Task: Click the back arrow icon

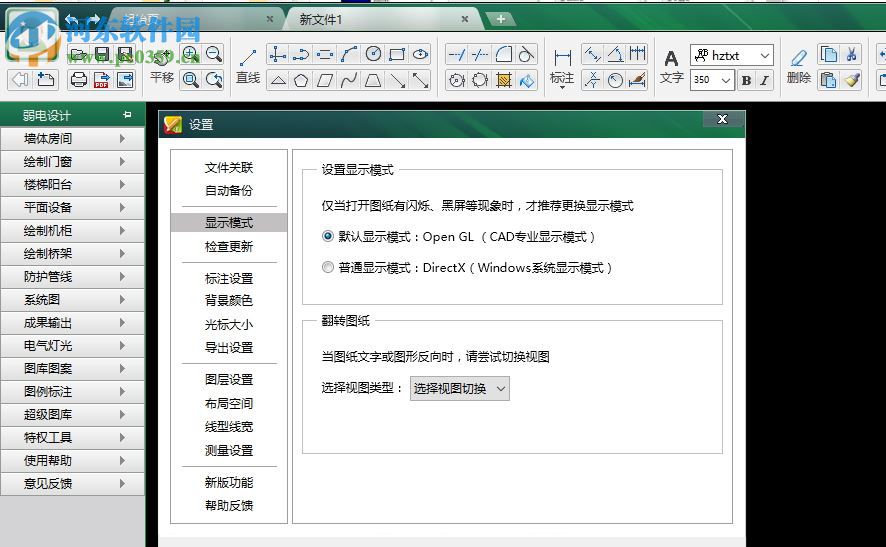Action: [x=20, y=80]
